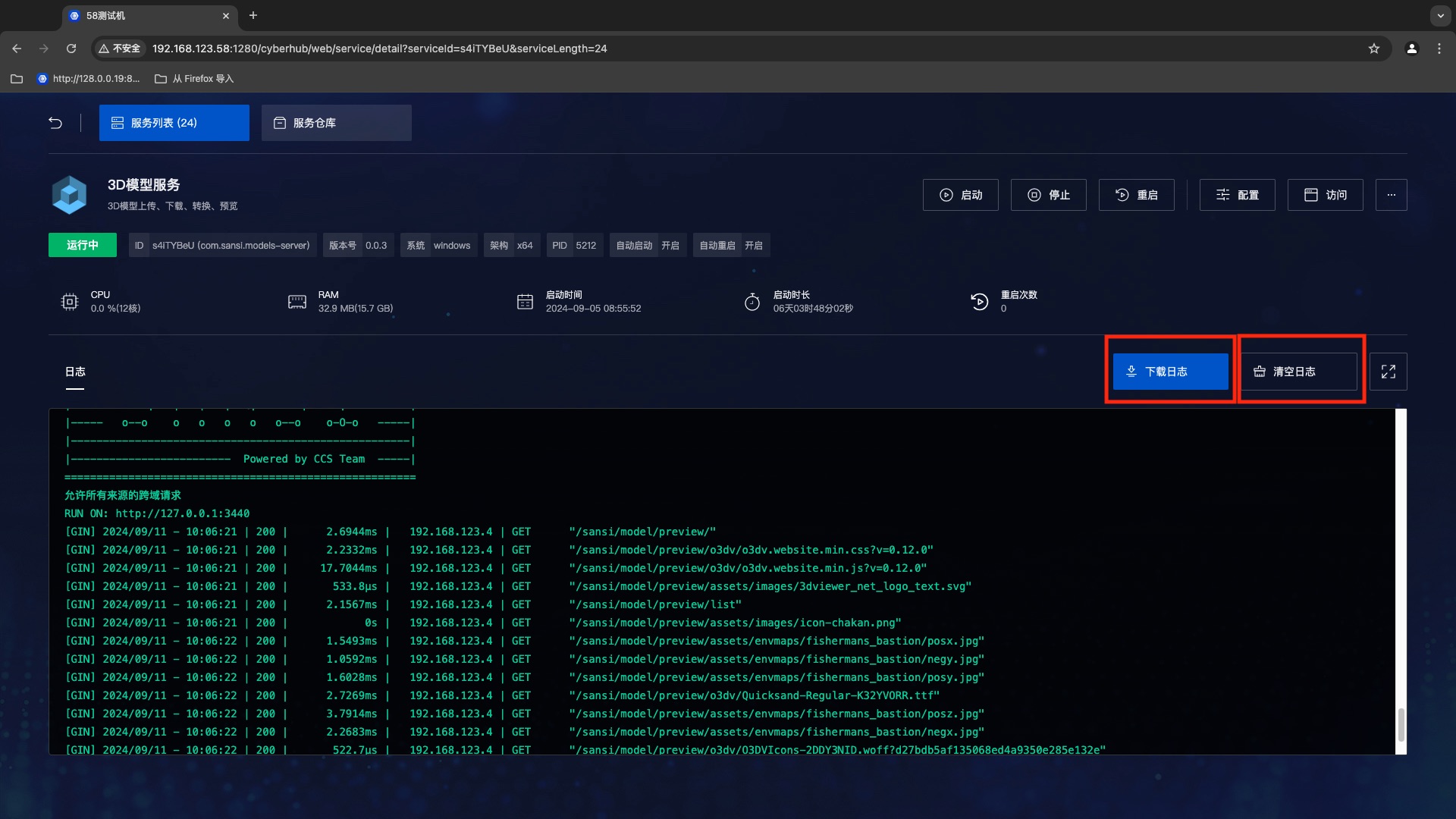The height and width of the screenshot is (819, 1456).
Task: Click the RAM memory icon
Action: [x=297, y=302]
